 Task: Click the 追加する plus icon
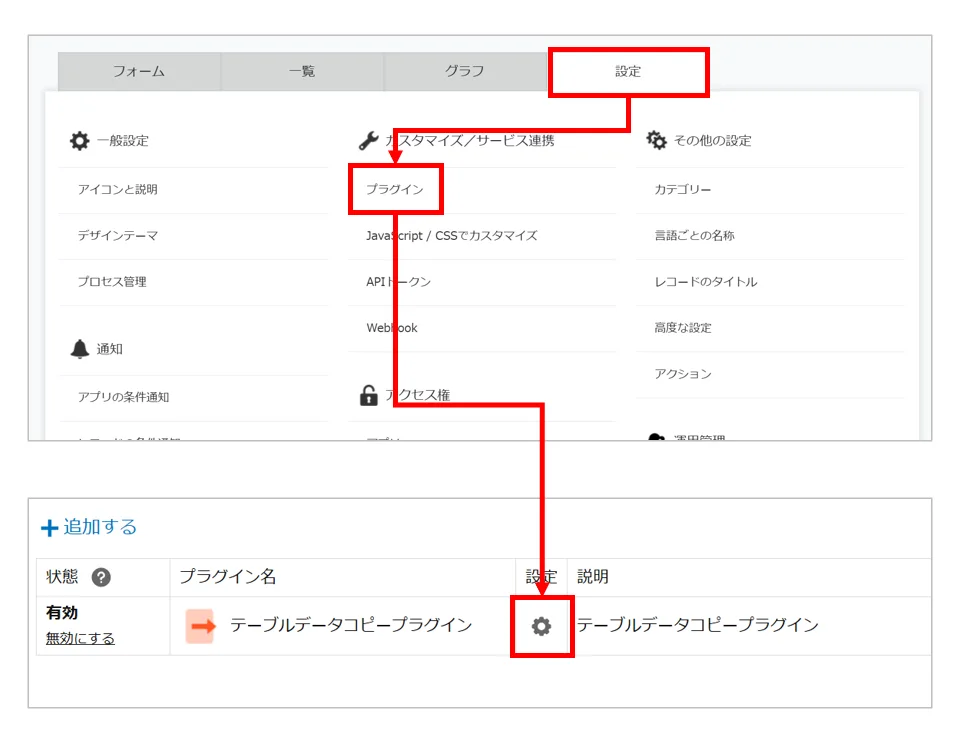pyautogui.click(x=49, y=528)
